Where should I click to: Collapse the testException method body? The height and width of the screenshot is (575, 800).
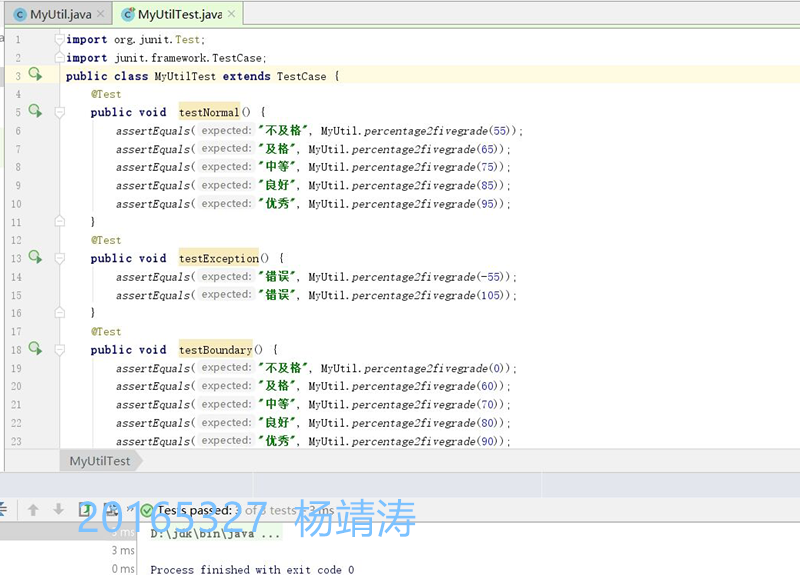[x=60, y=258]
